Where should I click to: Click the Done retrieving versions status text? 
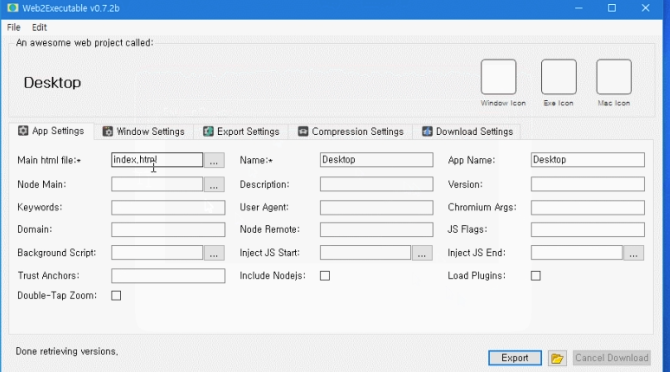[67, 351]
